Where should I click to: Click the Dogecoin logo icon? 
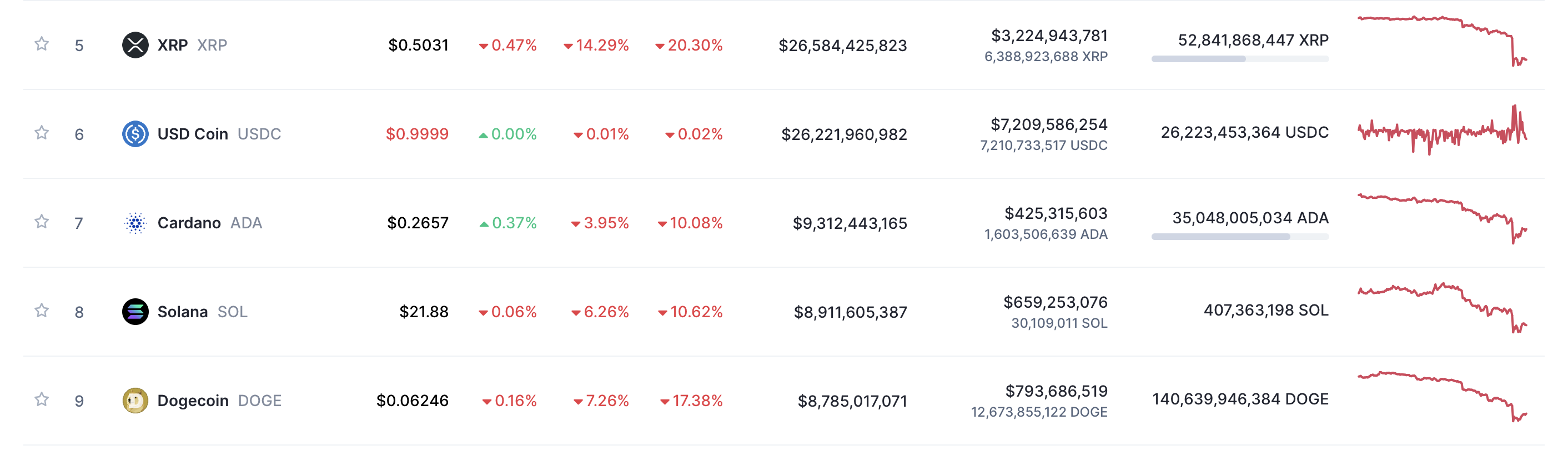tap(135, 401)
